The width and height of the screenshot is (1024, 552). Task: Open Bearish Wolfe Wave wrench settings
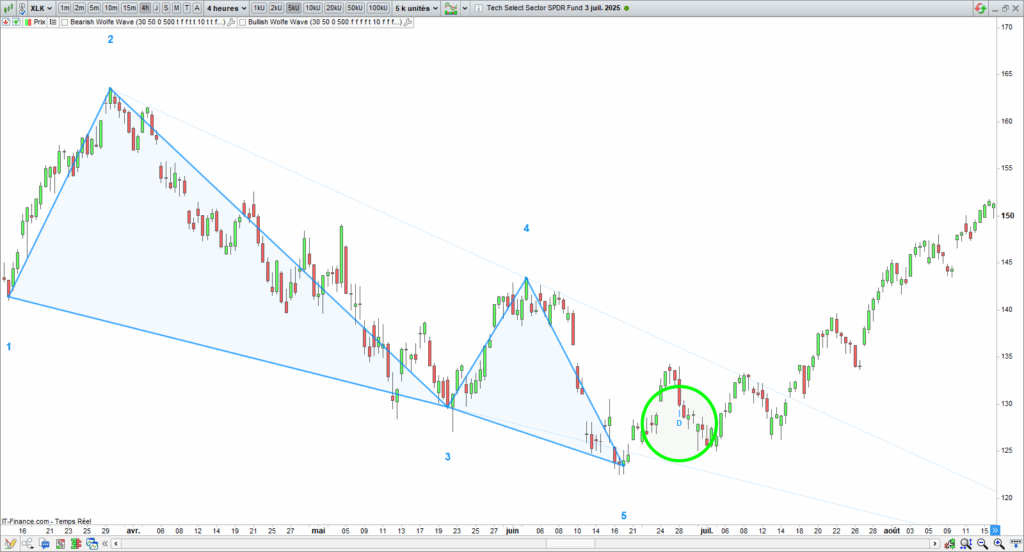pos(232,21)
